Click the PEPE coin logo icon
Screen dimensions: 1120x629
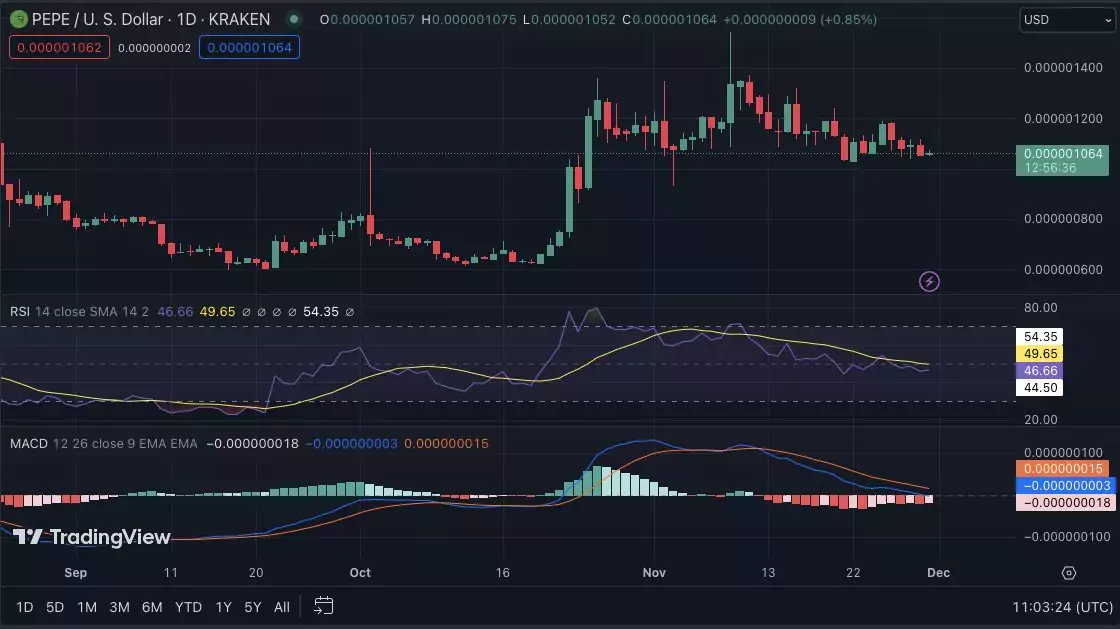[19, 19]
